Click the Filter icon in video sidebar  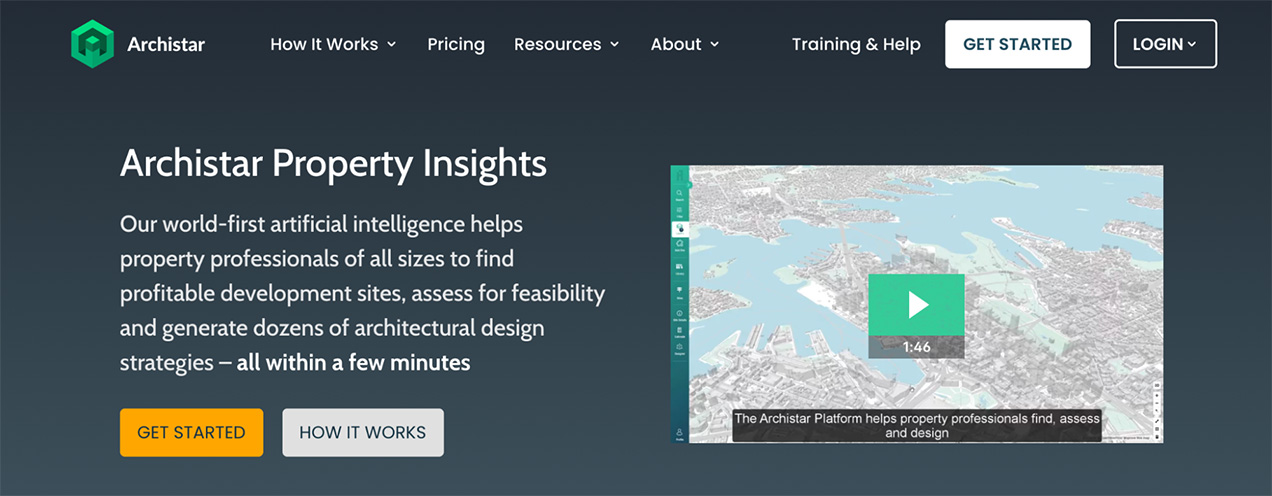coord(680,212)
